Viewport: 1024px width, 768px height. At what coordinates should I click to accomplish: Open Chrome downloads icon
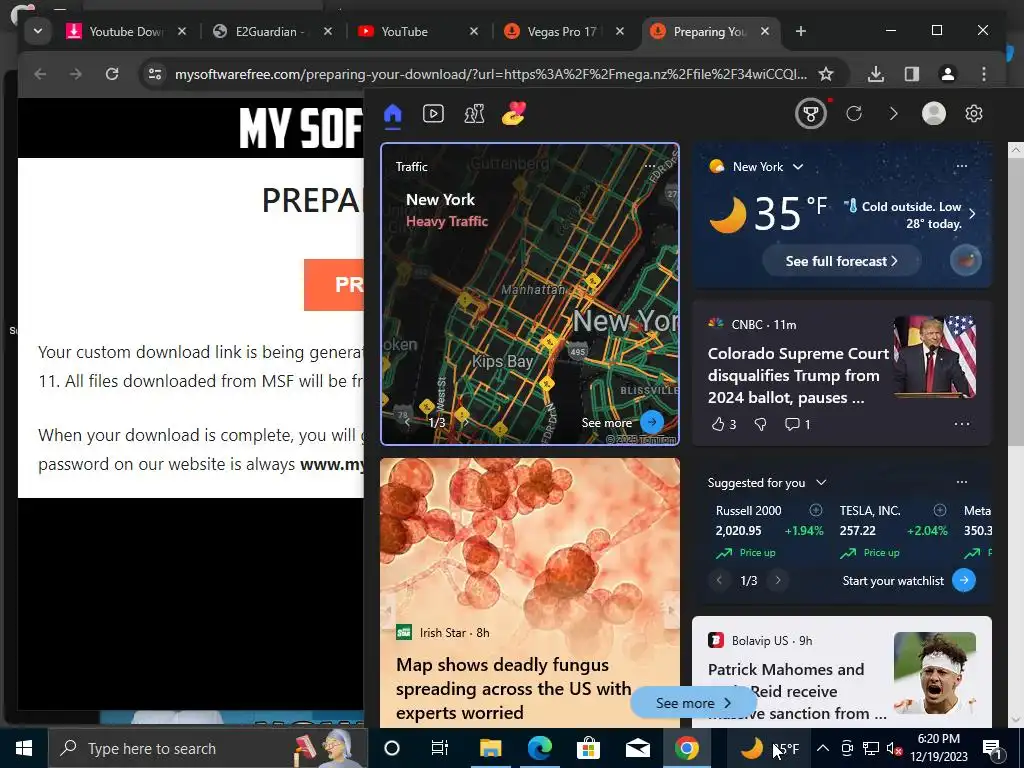click(x=876, y=74)
